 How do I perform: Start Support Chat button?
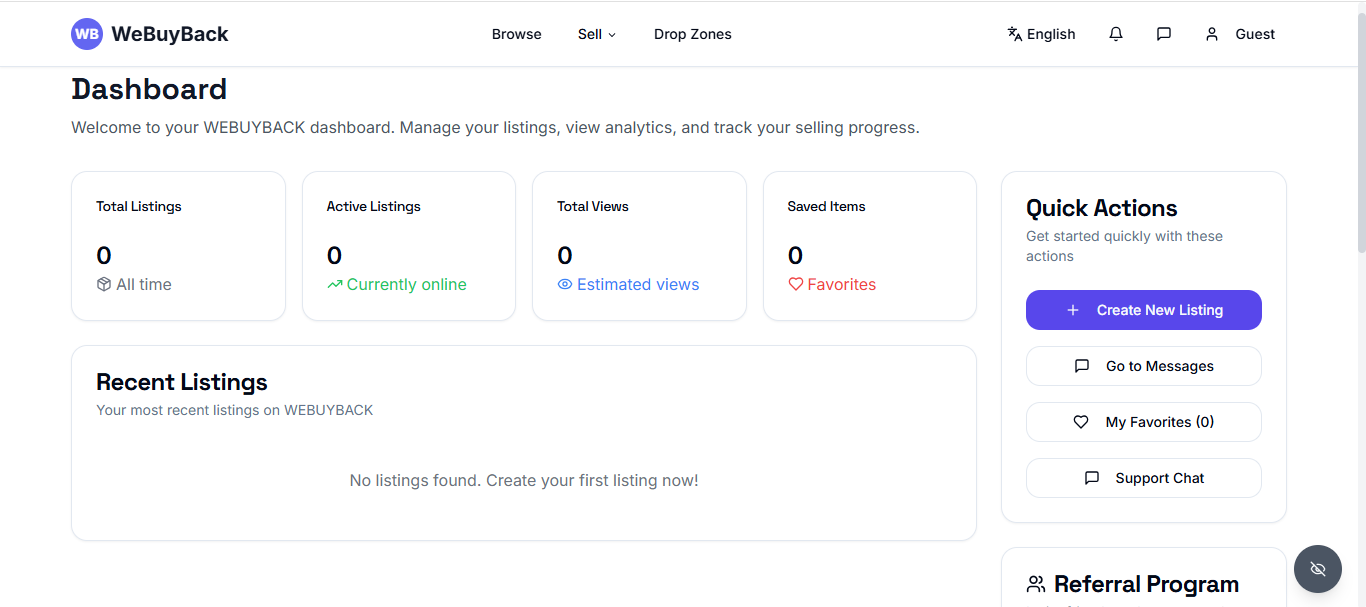tap(1144, 478)
